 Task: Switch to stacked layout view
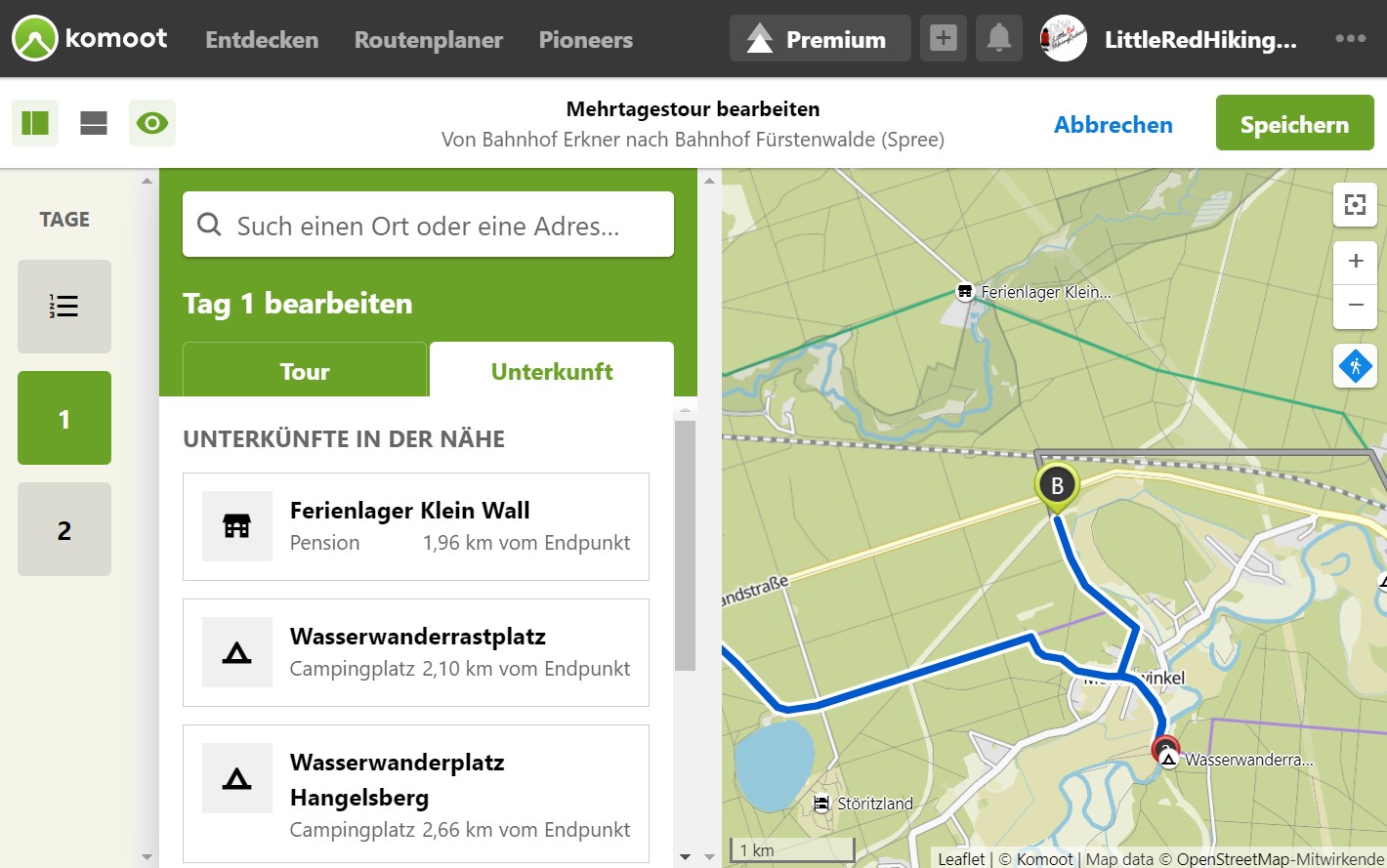pyautogui.click(x=94, y=123)
